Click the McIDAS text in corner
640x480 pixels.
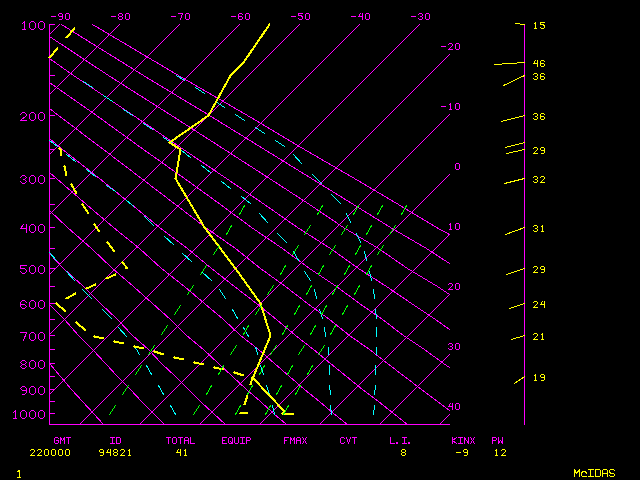[x=592, y=472]
